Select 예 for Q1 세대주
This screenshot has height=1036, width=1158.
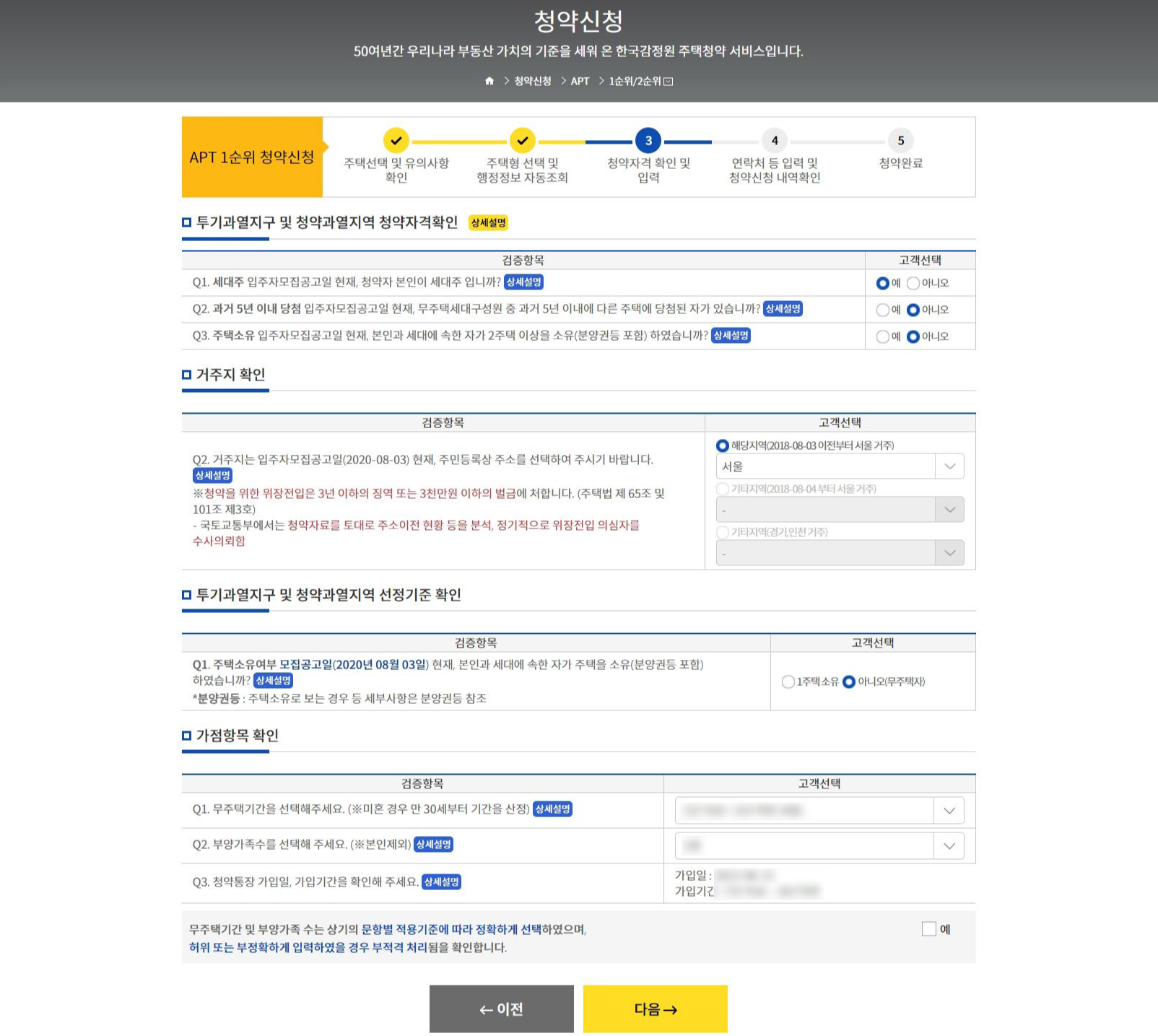882,283
